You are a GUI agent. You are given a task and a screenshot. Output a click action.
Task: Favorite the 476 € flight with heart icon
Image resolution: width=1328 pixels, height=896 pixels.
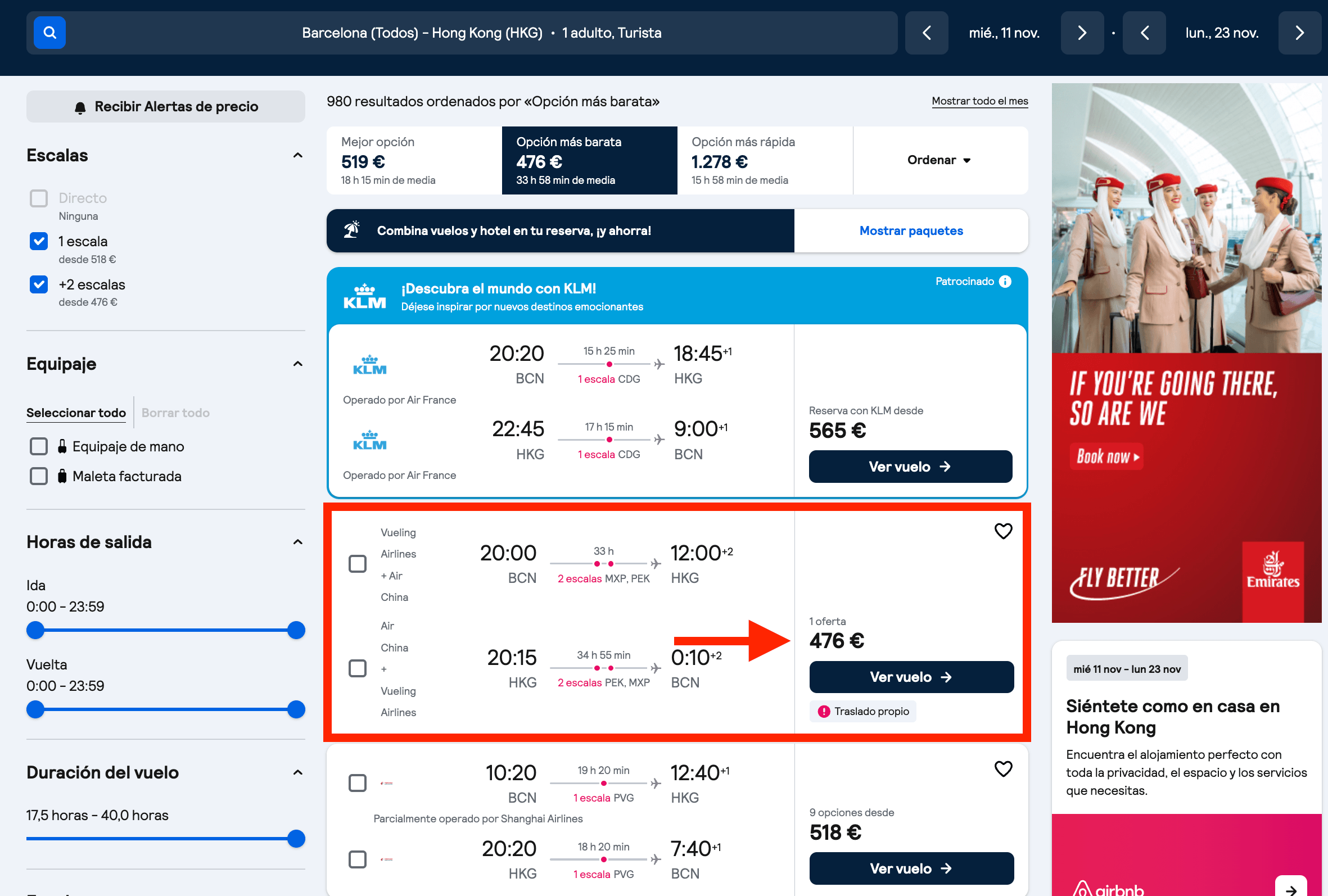1003,531
